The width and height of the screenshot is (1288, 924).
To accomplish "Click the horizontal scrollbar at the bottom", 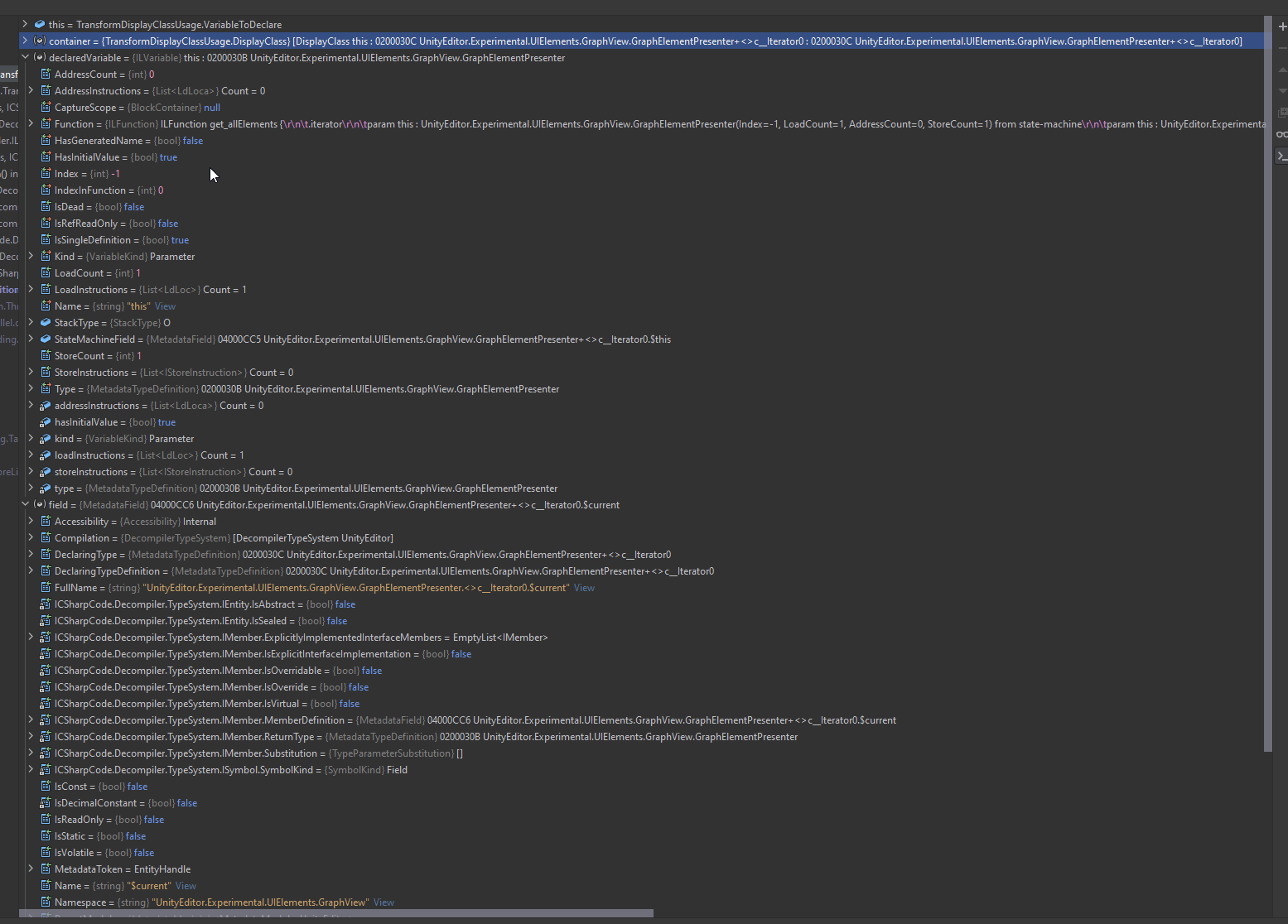I will 331,913.
